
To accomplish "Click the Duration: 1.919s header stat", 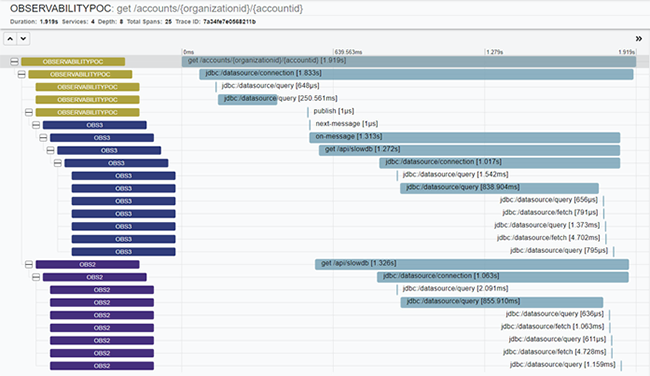I will point(34,22).
